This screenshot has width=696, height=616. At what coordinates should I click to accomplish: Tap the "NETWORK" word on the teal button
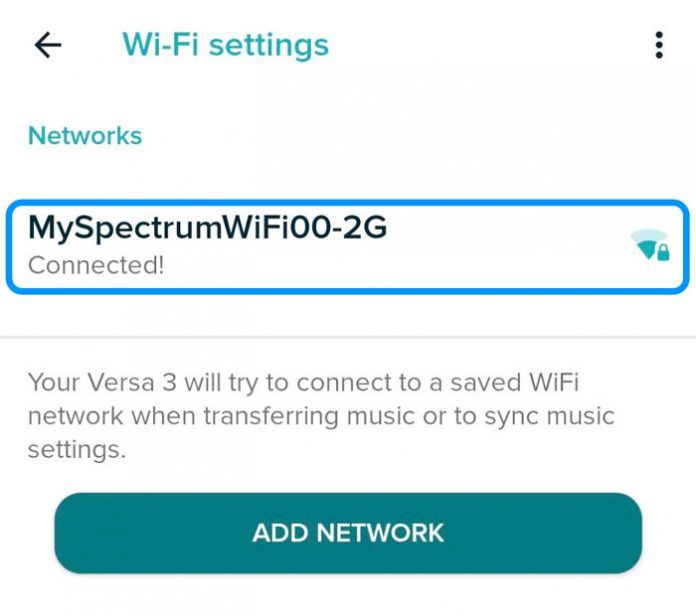383,532
